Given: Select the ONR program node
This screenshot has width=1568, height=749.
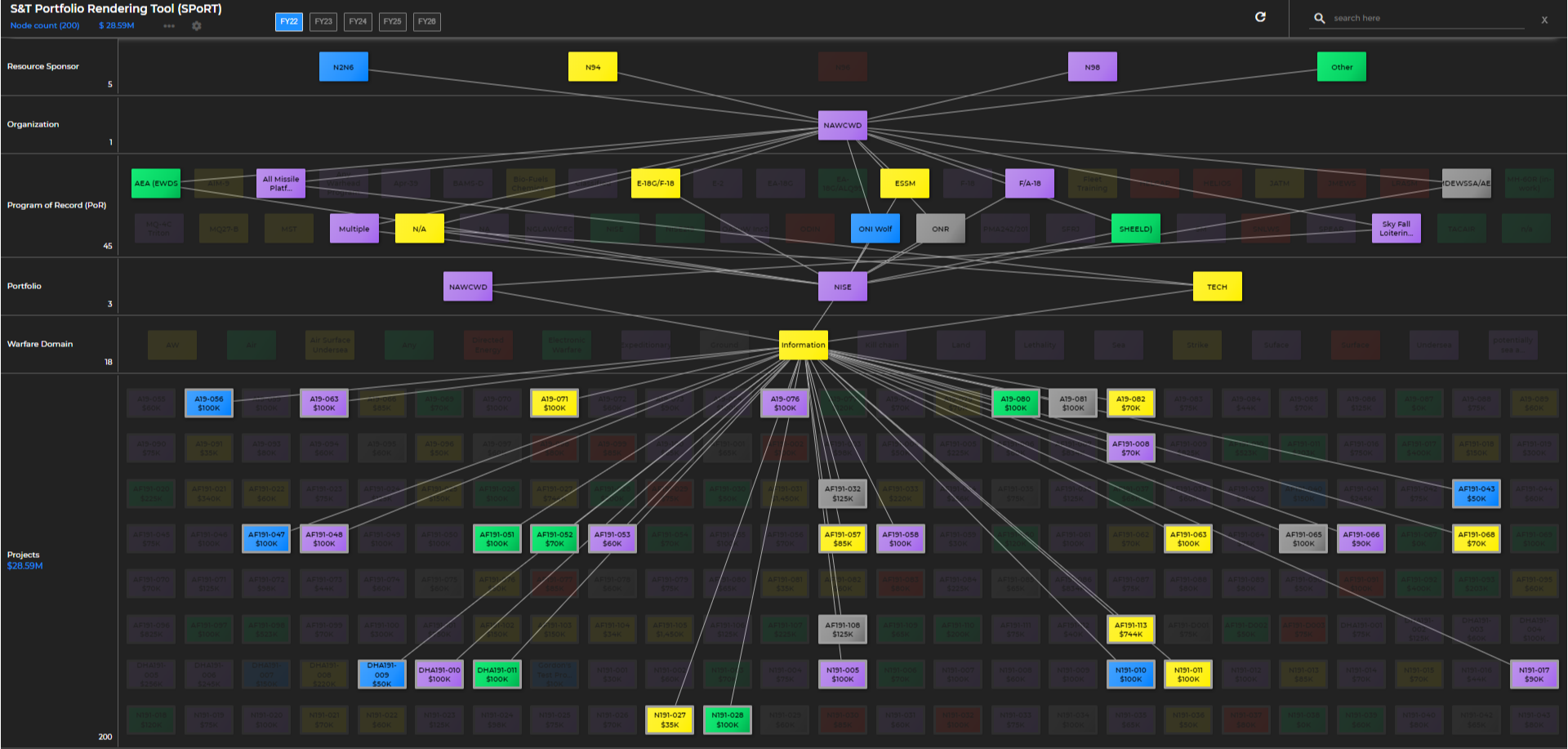Looking at the screenshot, I should tap(941, 229).
